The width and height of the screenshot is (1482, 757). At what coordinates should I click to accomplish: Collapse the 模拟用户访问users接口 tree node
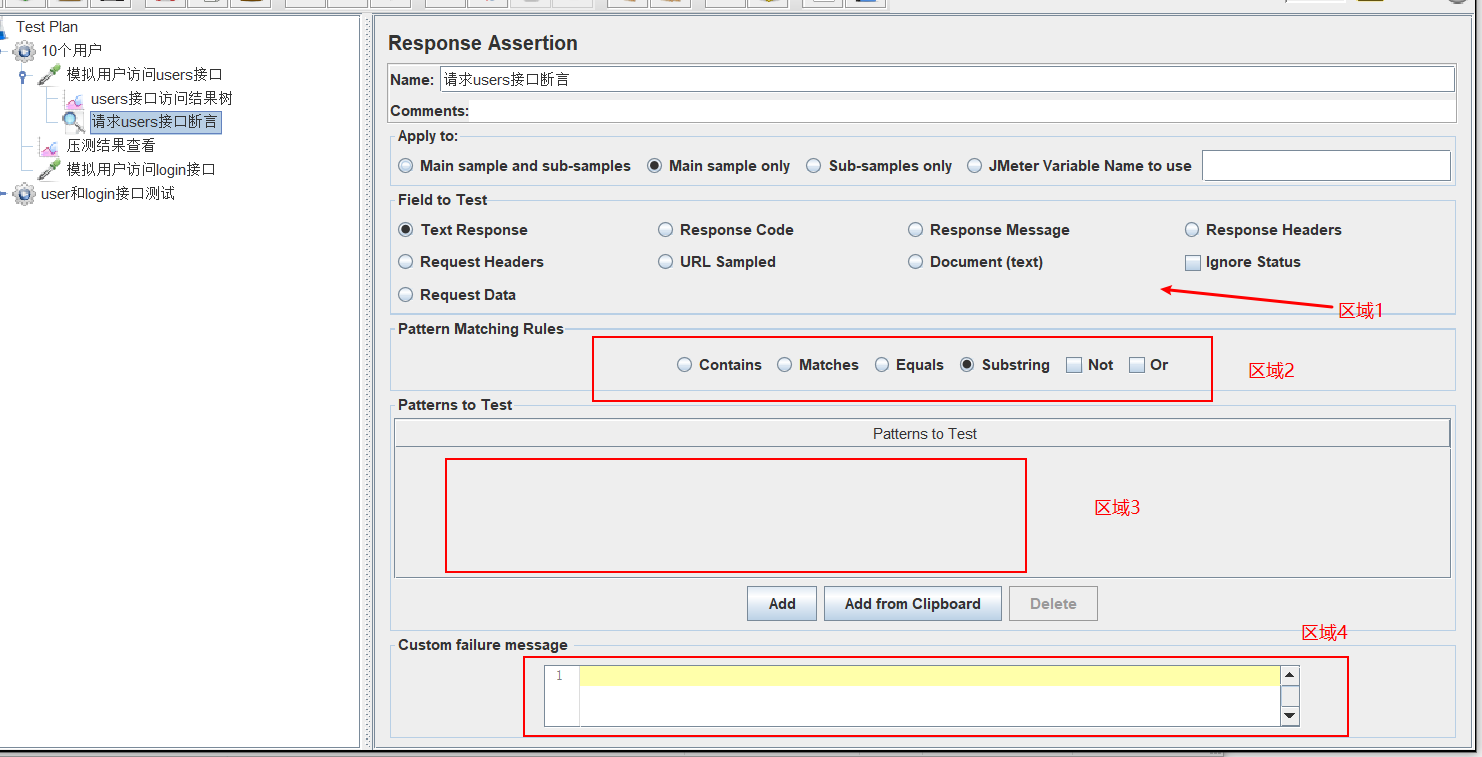pyautogui.click(x=22, y=75)
